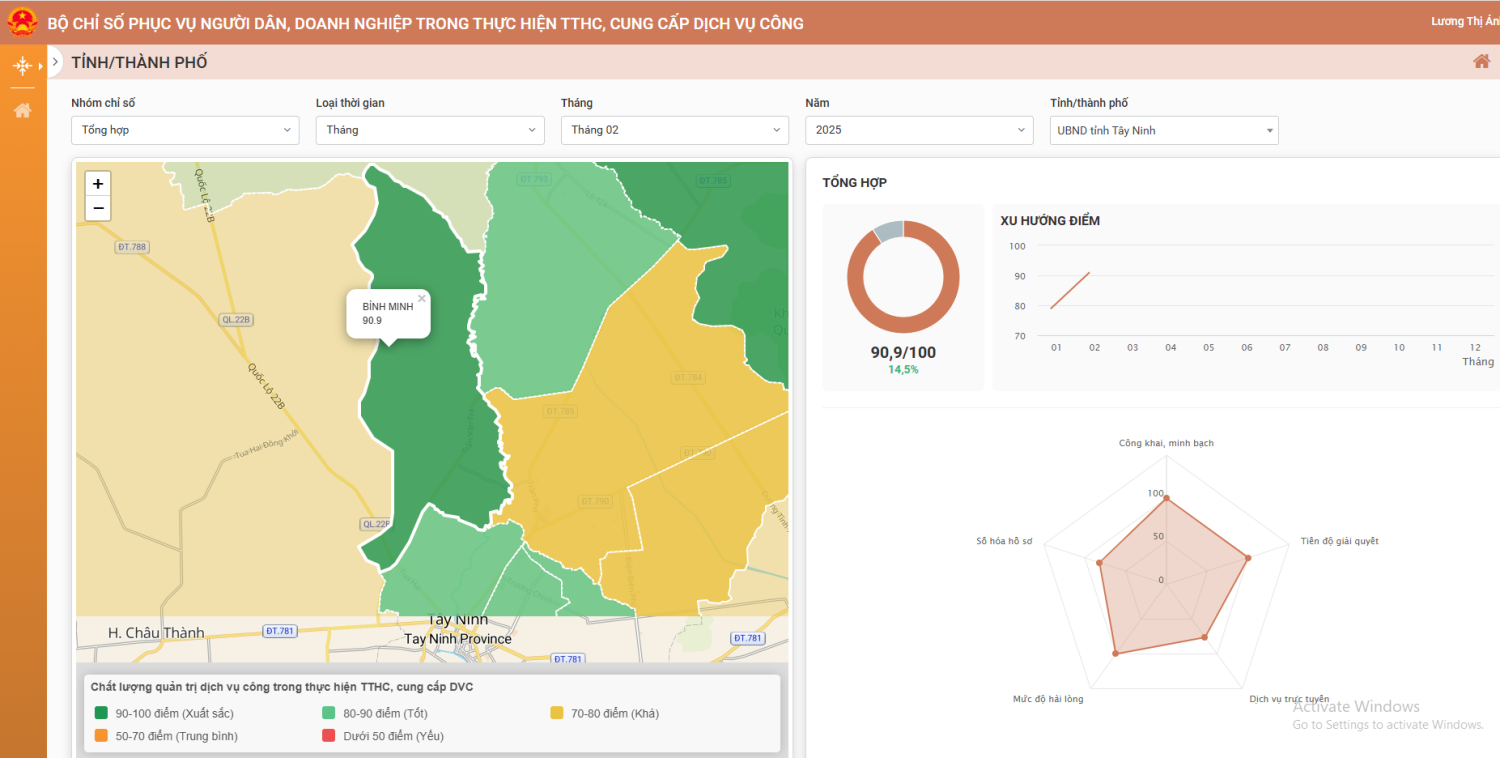The image size is (1500, 758).
Task: Zoom out on the map
Action: (x=97, y=208)
